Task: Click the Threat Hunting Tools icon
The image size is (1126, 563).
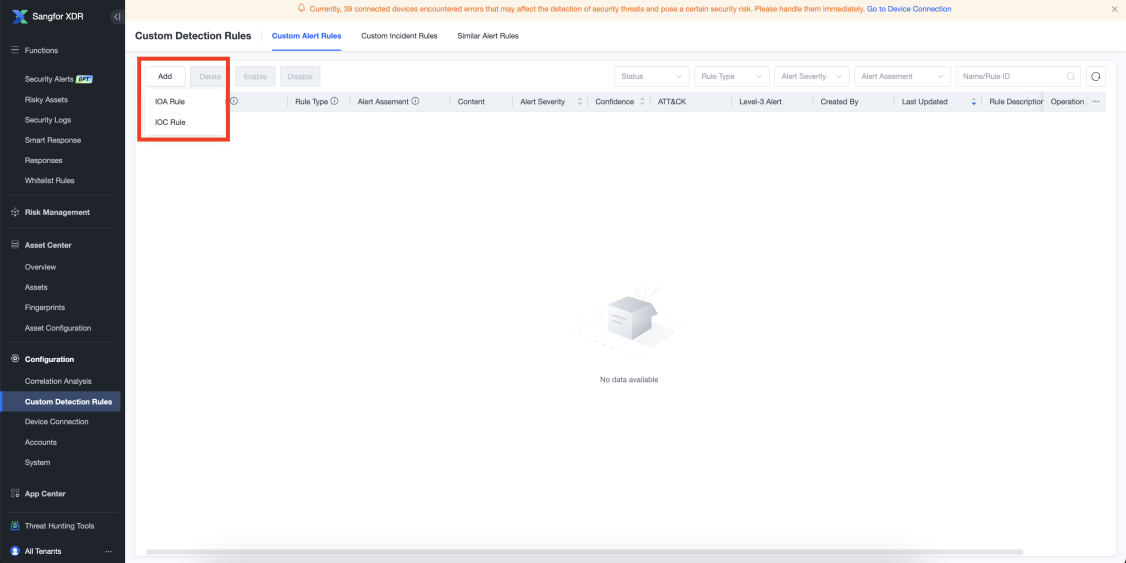Action: pos(15,526)
